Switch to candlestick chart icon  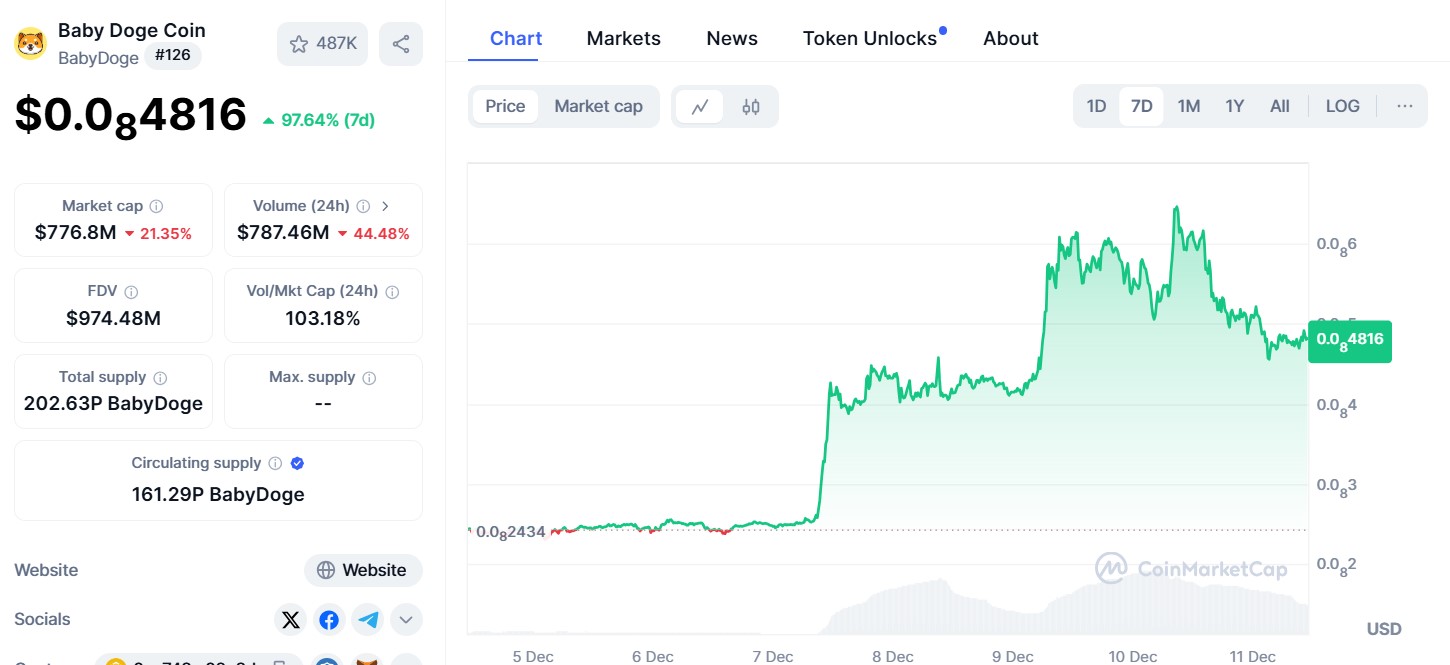[x=751, y=106]
